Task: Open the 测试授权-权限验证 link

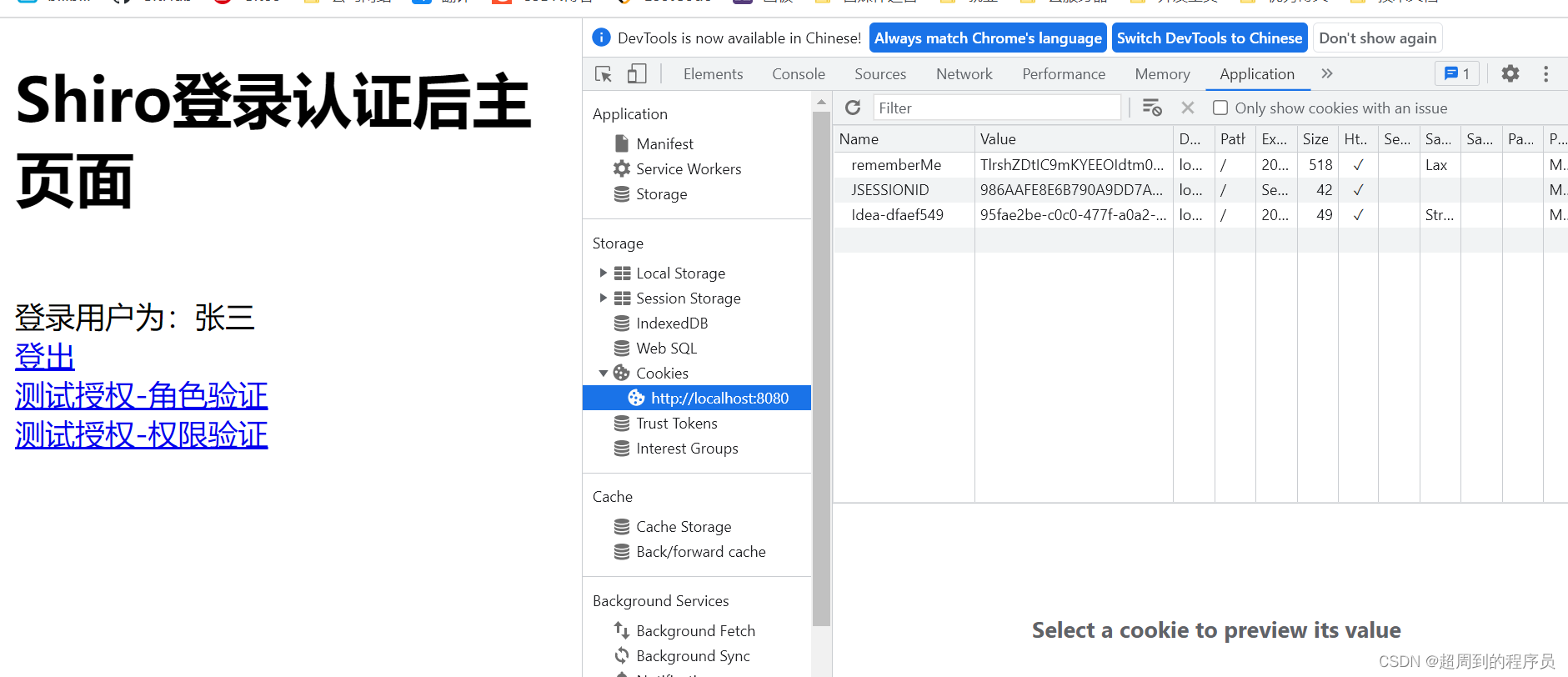Action: (141, 434)
